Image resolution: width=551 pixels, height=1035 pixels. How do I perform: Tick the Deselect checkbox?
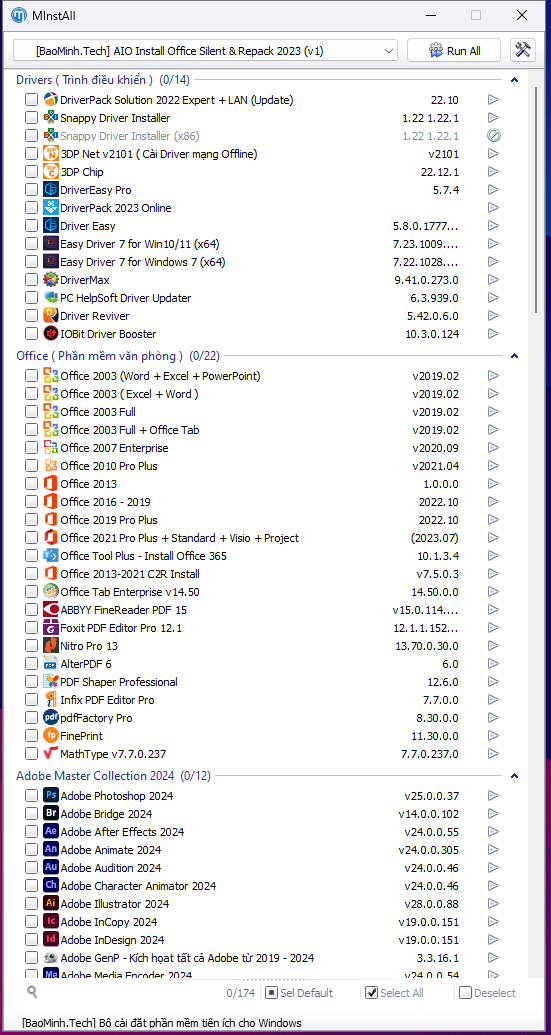465,993
